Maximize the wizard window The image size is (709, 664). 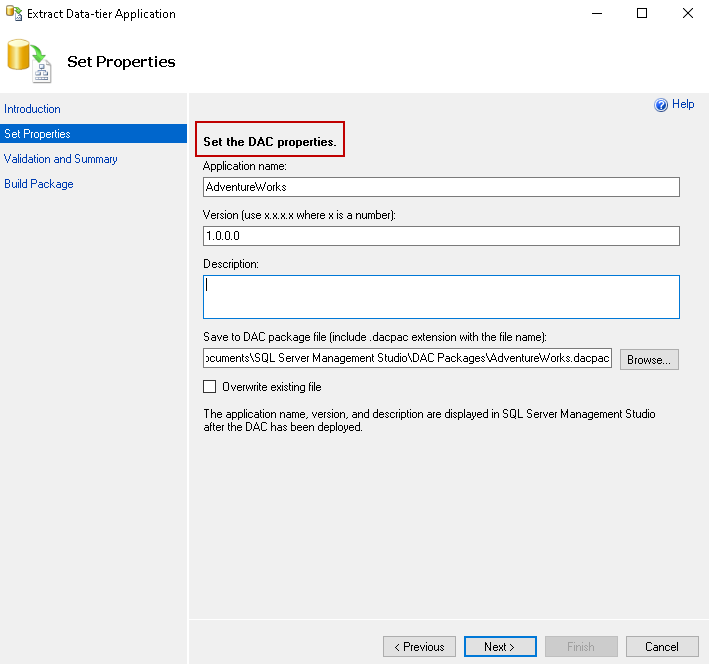coord(642,14)
